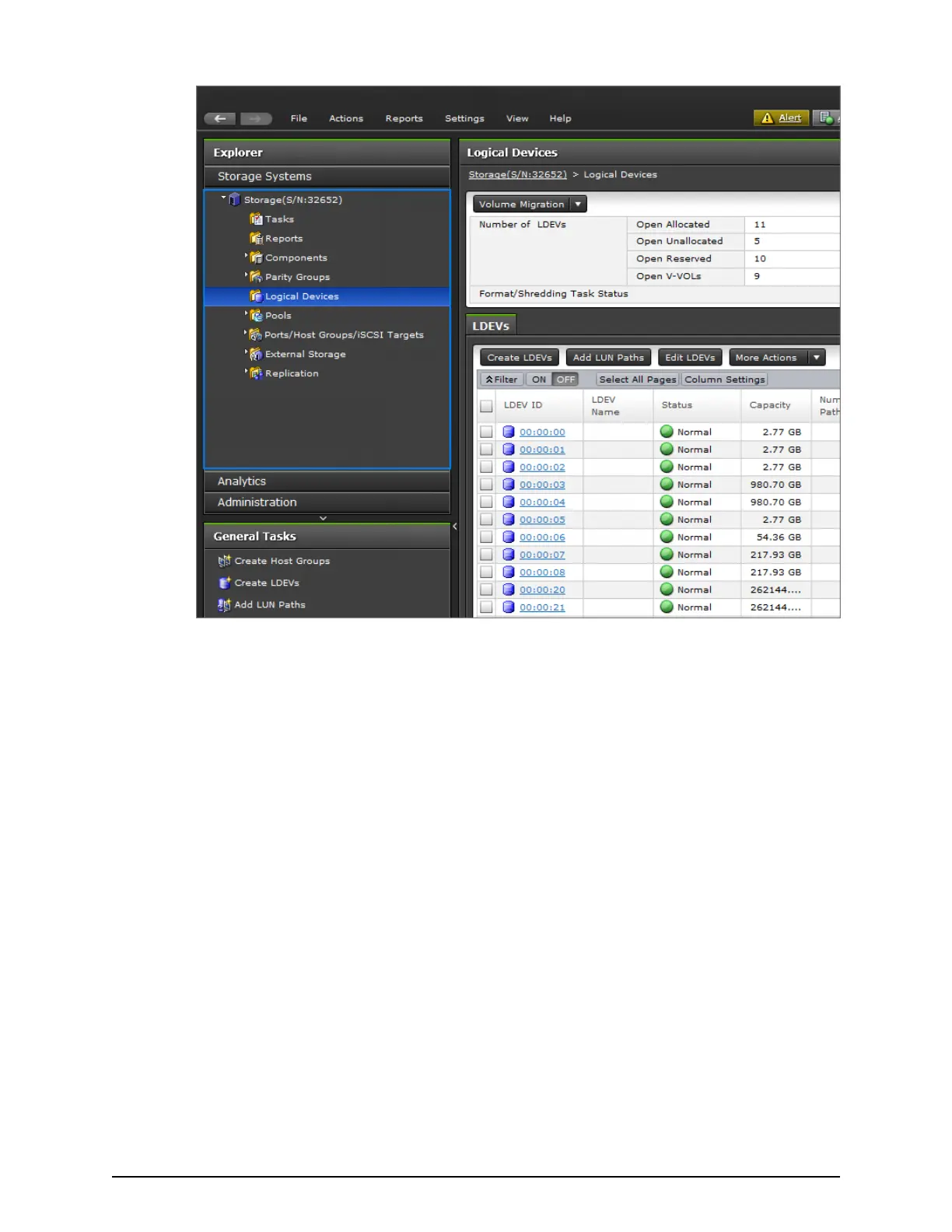Image resolution: width=952 pixels, height=1232 pixels.
Task: Expand the External Storage node arrow
Action: (x=246, y=352)
